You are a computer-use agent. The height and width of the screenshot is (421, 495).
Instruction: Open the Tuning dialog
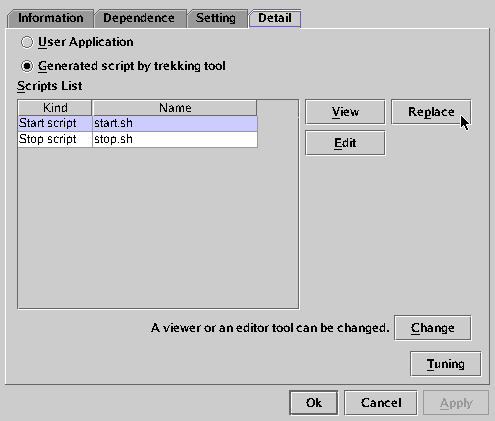[x=445, y=364]
